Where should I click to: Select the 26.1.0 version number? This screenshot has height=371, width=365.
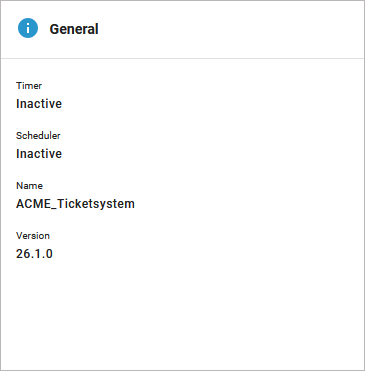point(34,254)
